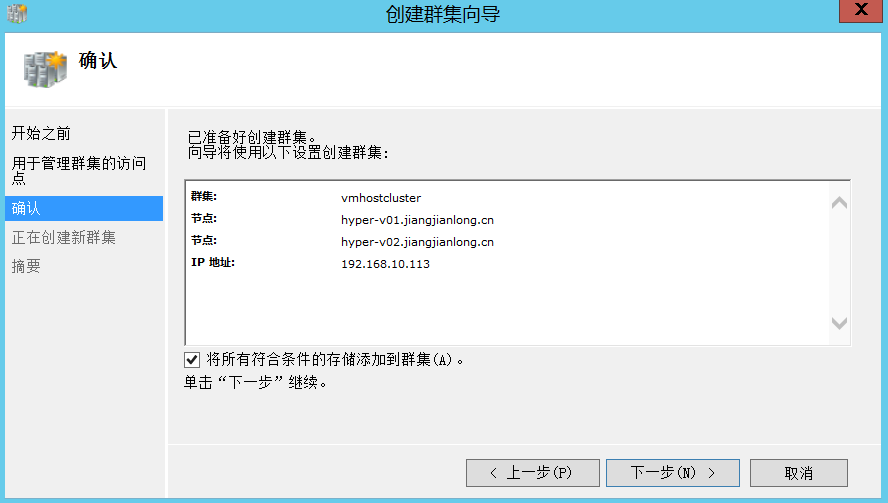The width and height of the screenshot is (888, 503).
Task: Click the 创建群集向导 window title
Action: (443, 14)
